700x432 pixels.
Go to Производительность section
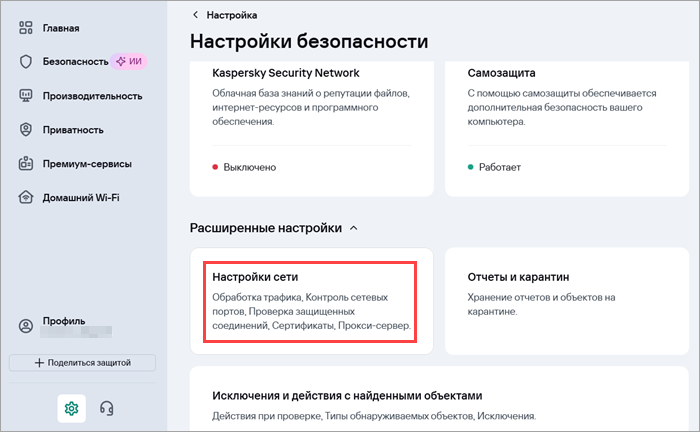point(92,96)
